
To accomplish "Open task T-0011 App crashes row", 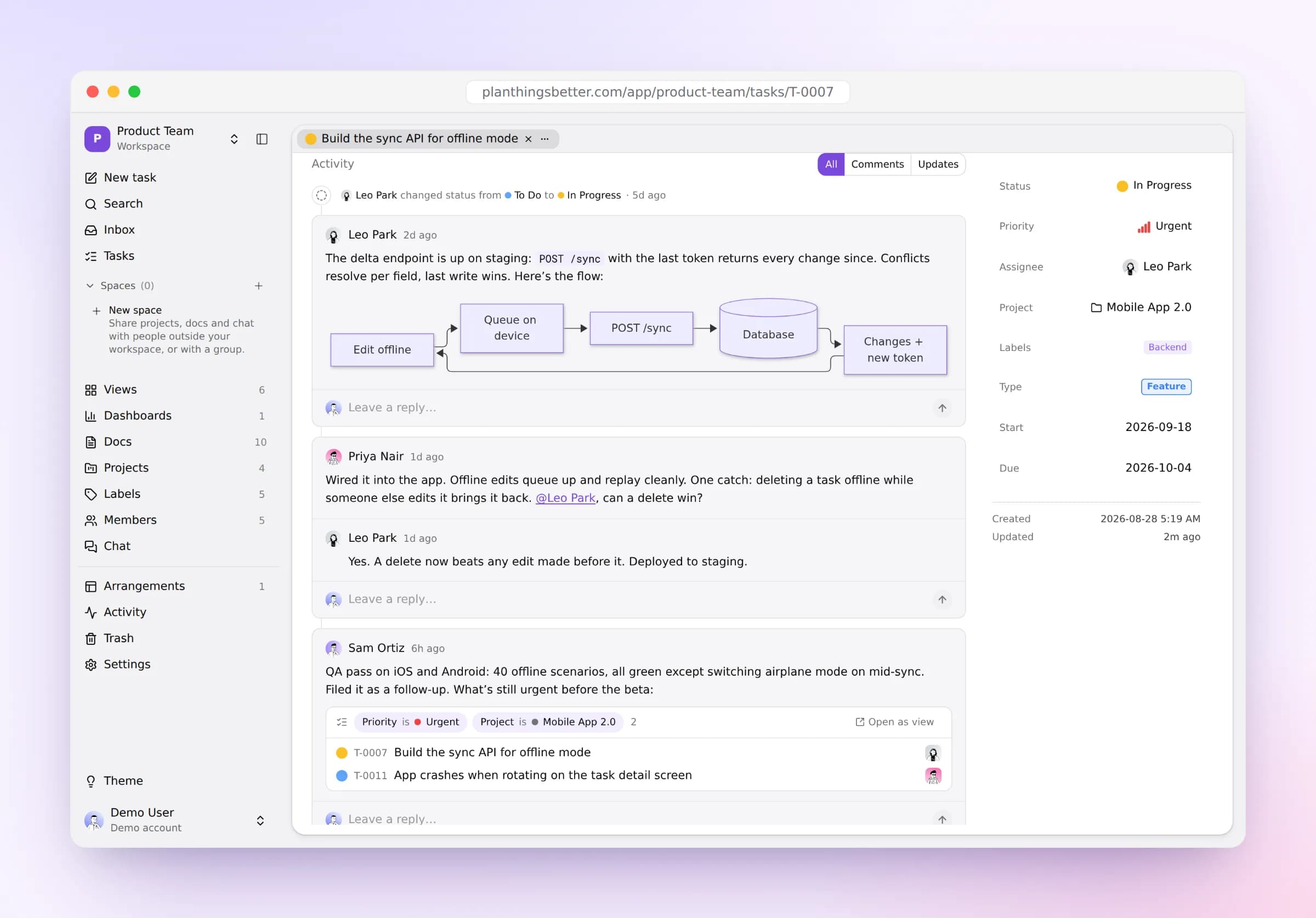I will coord(638,775).
